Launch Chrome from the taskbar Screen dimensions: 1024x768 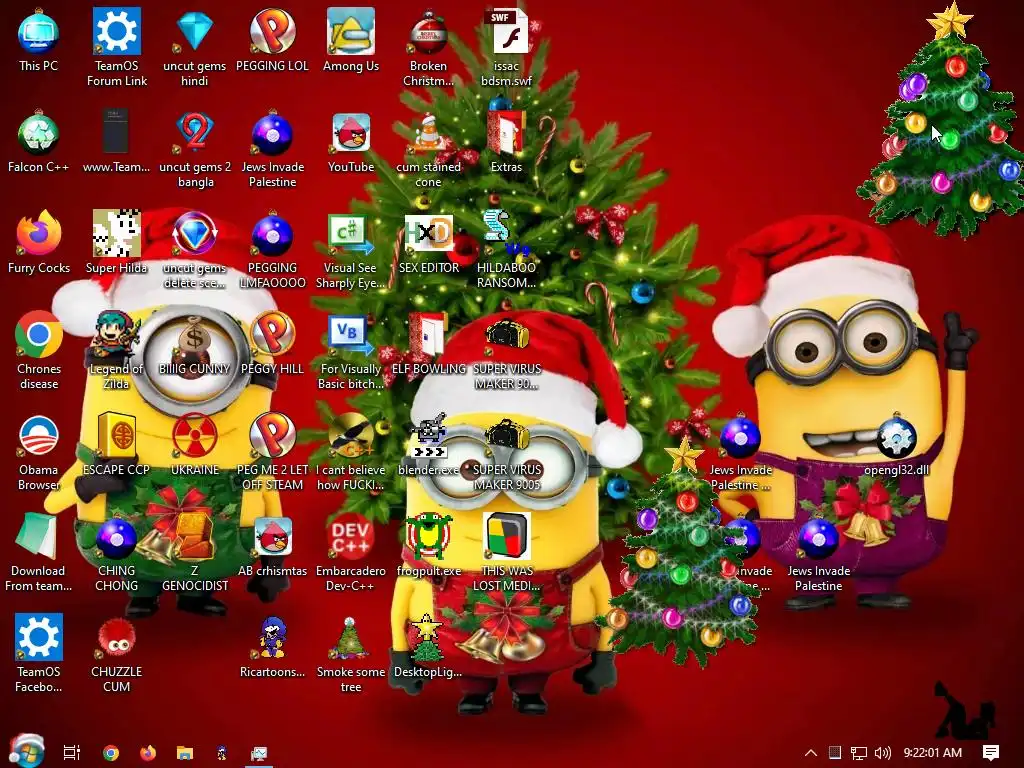pos(111,752)
